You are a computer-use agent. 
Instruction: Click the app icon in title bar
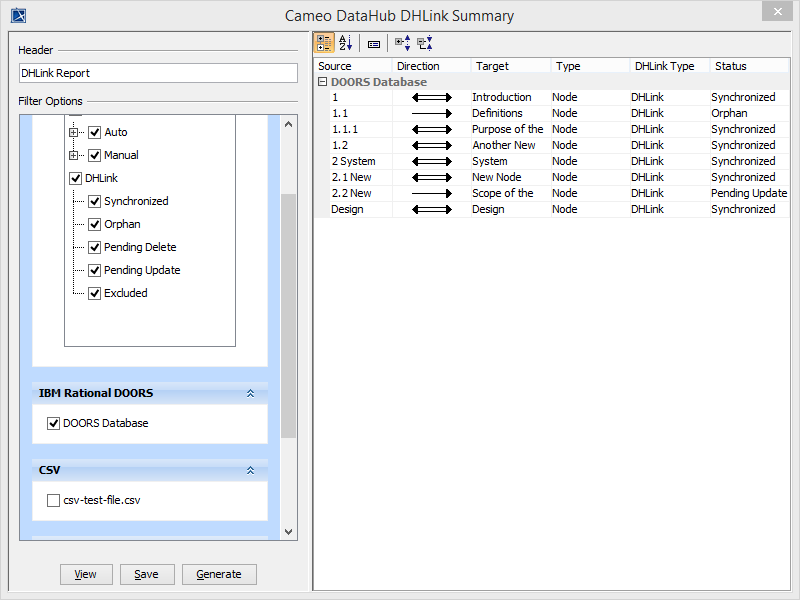click(18, 15)
